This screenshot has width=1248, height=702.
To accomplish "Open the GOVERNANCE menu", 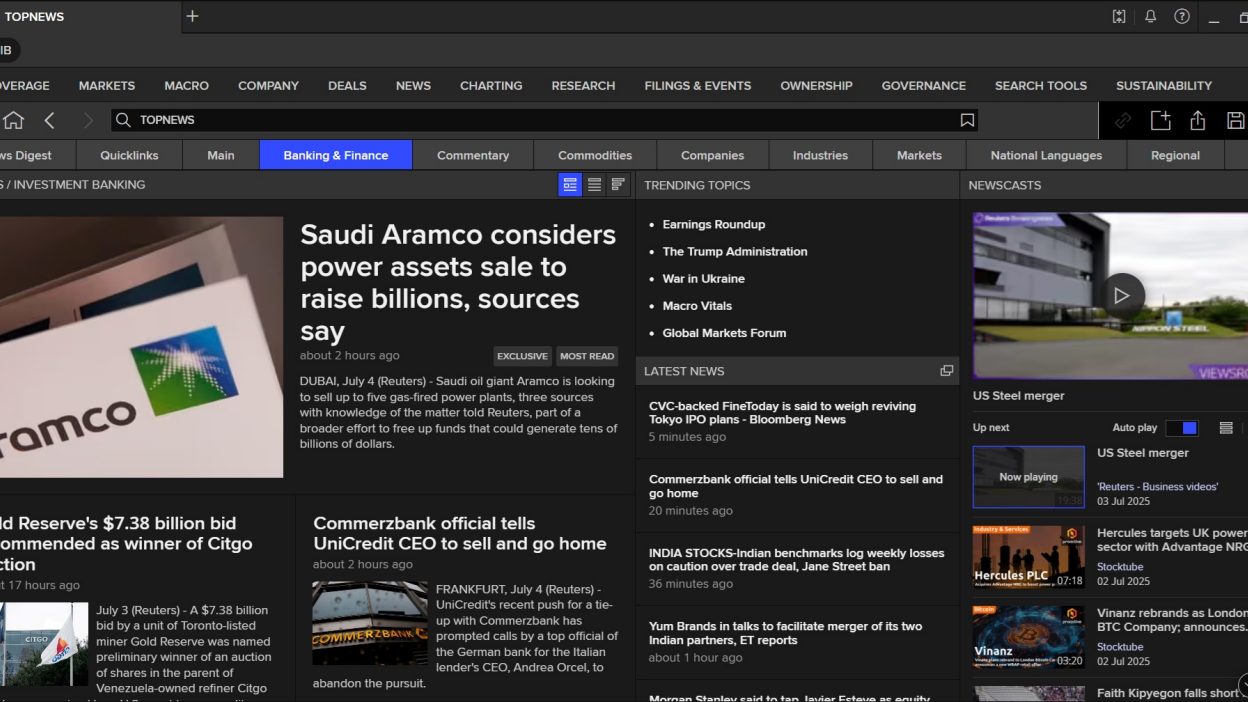I will point(924,86).
